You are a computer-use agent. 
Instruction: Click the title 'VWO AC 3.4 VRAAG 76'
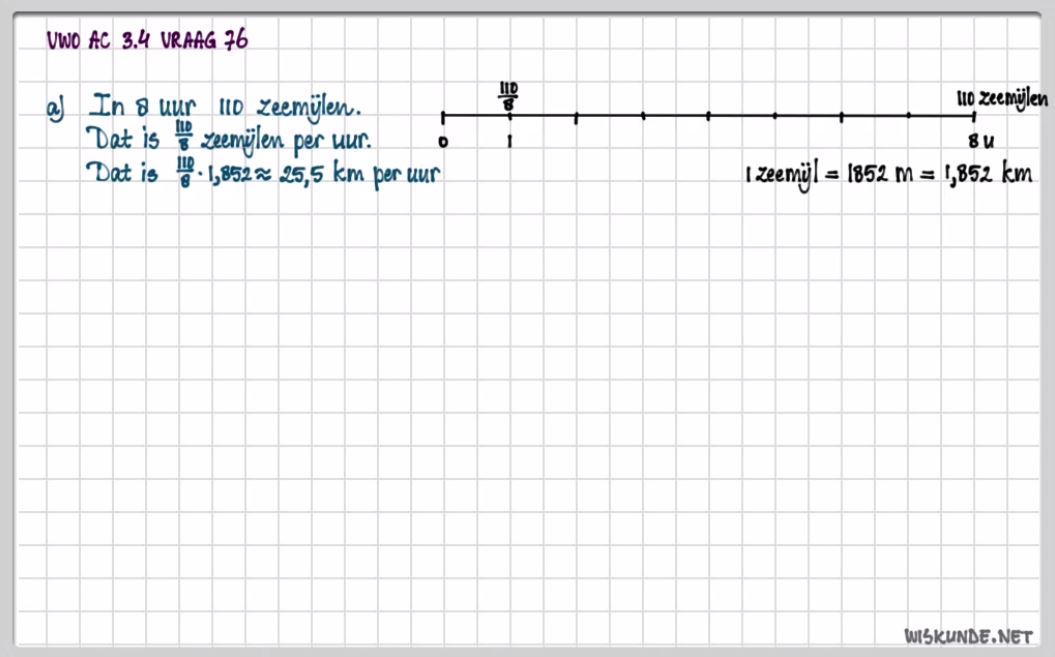click(x=147, y=41)
